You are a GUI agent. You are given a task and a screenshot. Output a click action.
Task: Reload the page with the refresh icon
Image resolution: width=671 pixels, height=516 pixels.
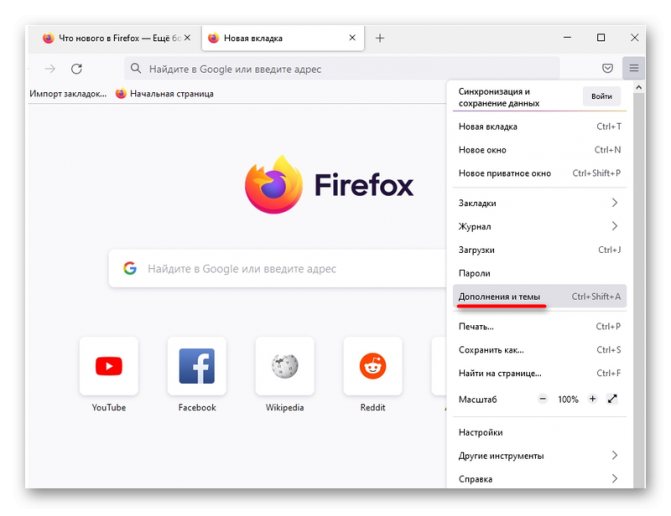77,68
